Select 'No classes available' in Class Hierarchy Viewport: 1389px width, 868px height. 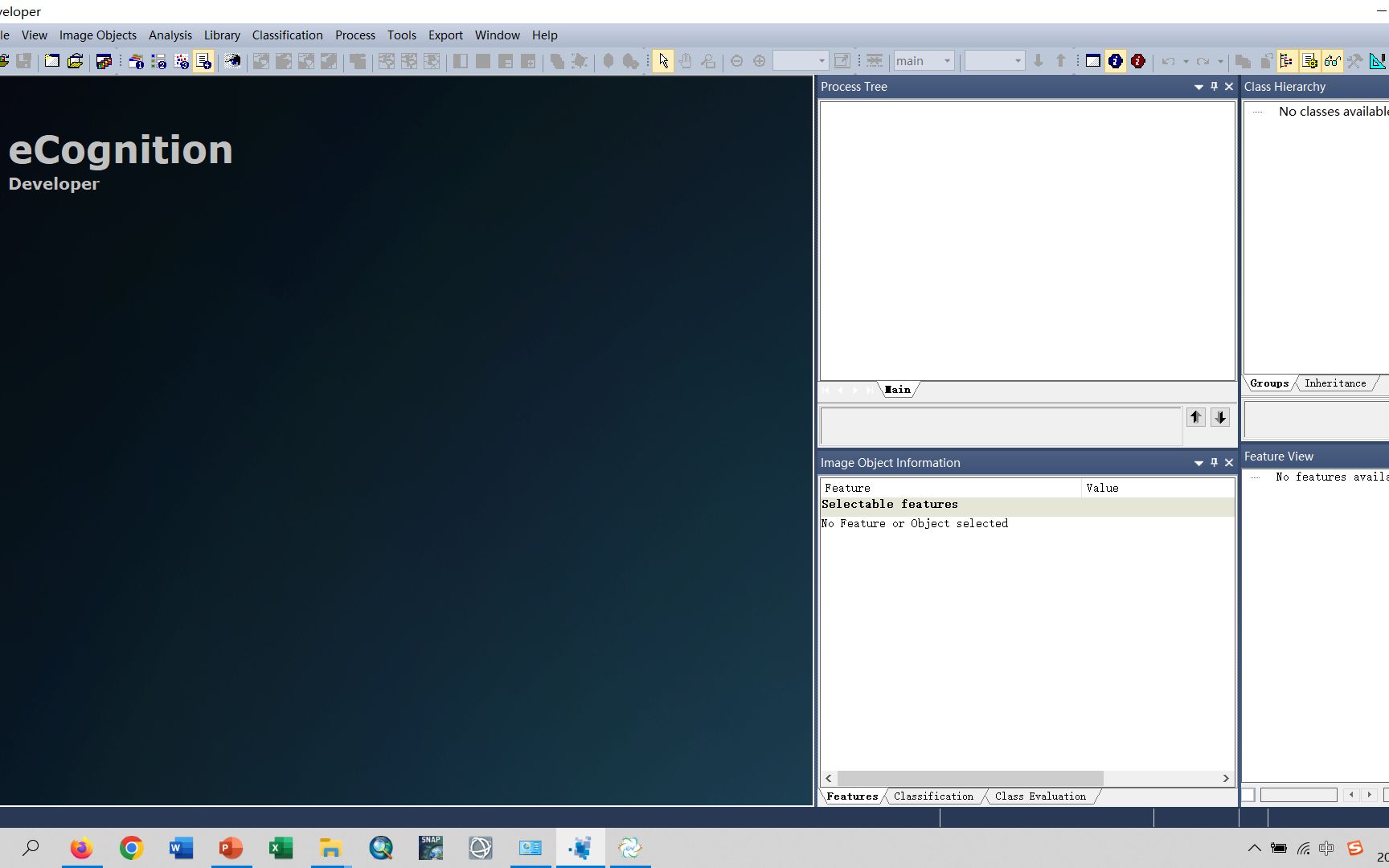1333,112
